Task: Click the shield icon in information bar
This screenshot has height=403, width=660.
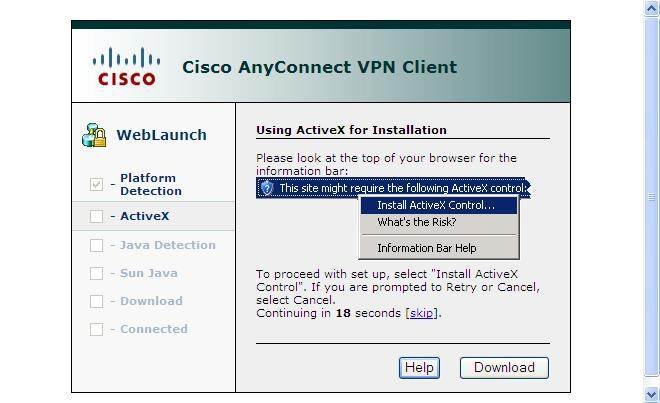Action: pos(267,188)
